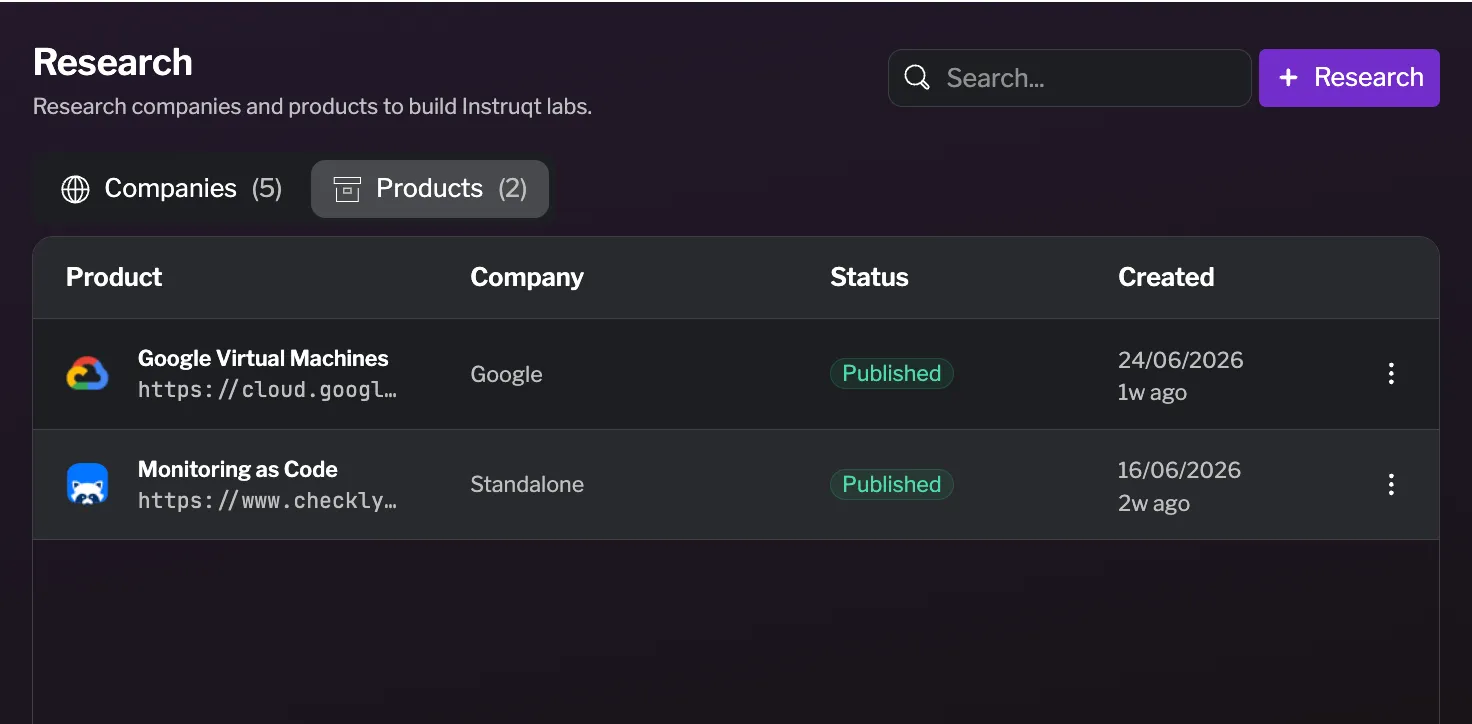Open the three-dot menu for Monitoring as Code
The image size is (1472, 724).
(1391, 485)
